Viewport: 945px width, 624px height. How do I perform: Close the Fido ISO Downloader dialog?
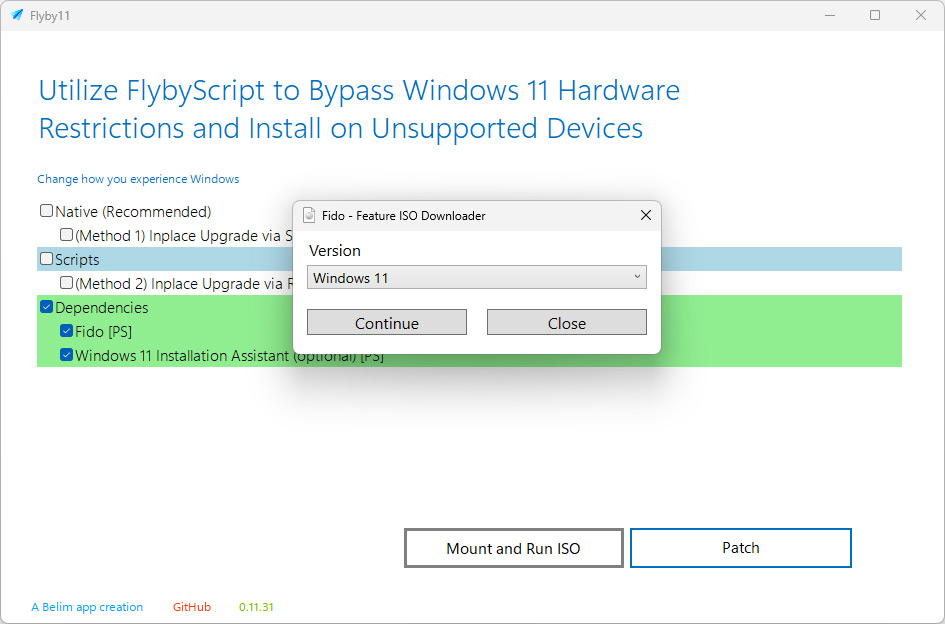coord(645,215)
